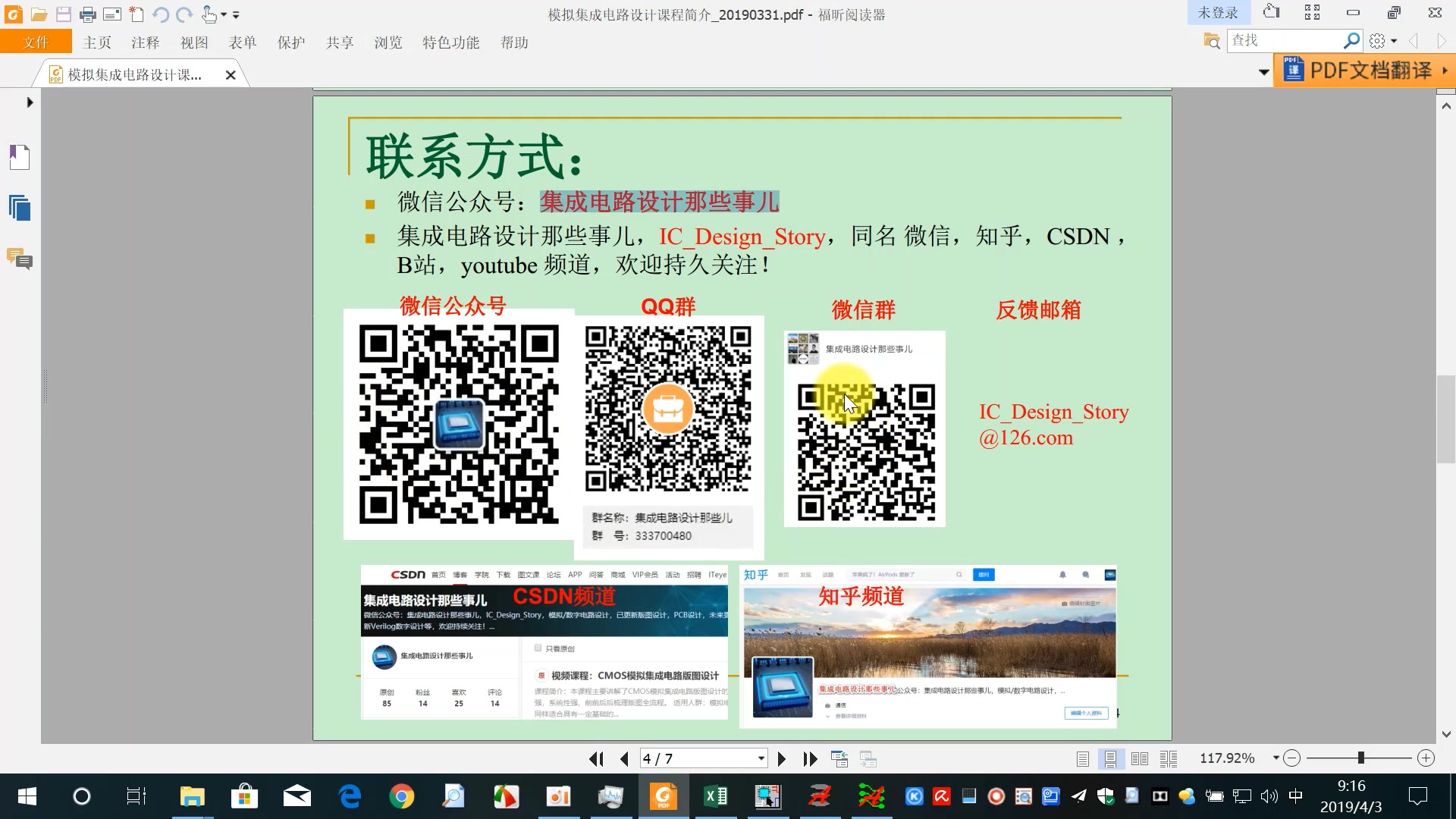This screenshot has width=1456, height=819.
Task: Go to first page button
Action: tap(597, 758)
